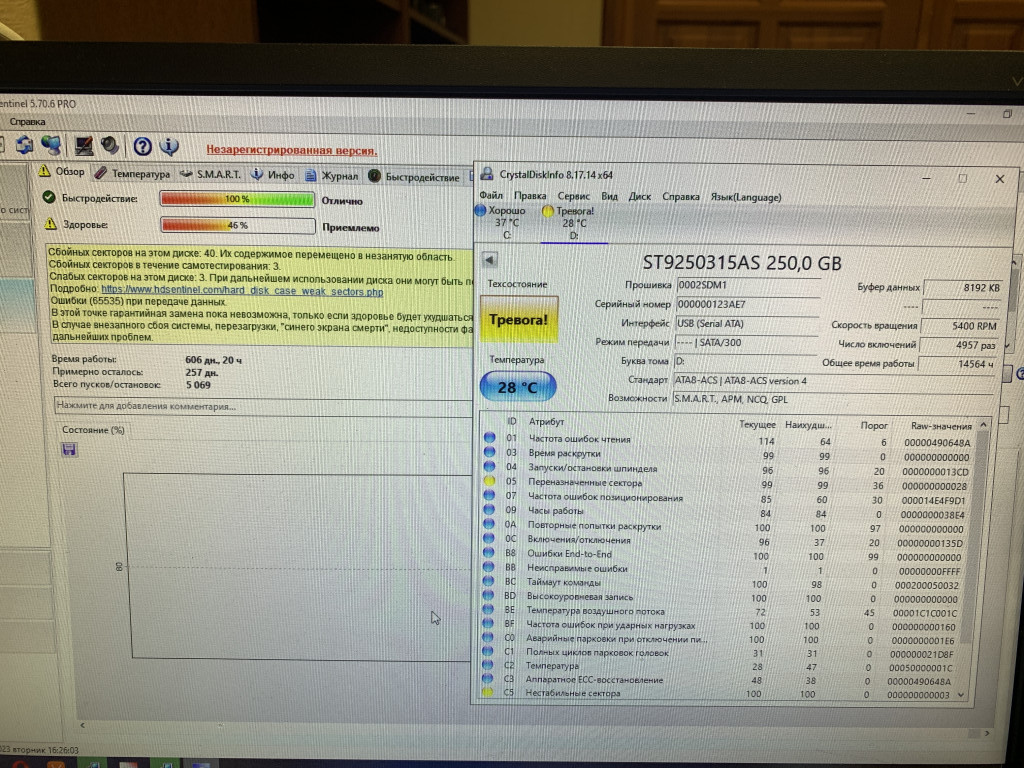Click the Атрибут column header

pyautogui.click(x=546, y=422)
